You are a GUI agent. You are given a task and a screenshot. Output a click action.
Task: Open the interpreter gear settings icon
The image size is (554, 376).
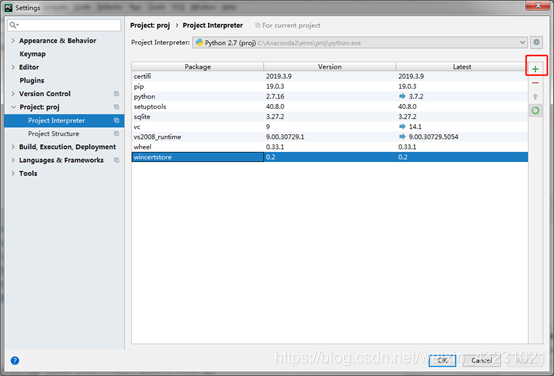click(x=536, y=42)
